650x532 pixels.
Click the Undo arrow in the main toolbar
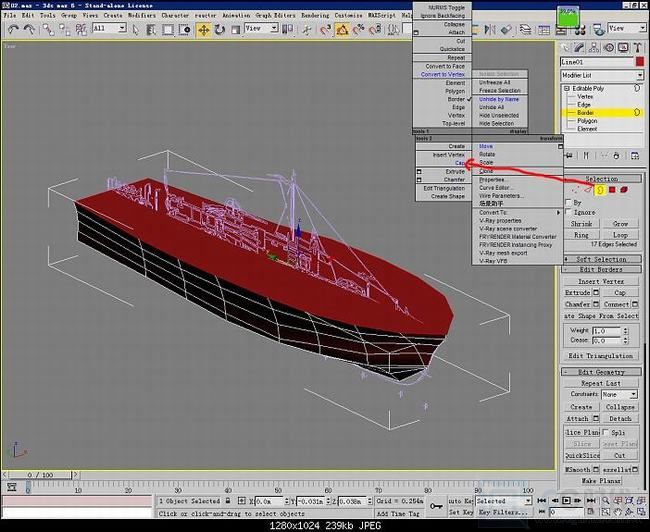(x=13, y=29)
